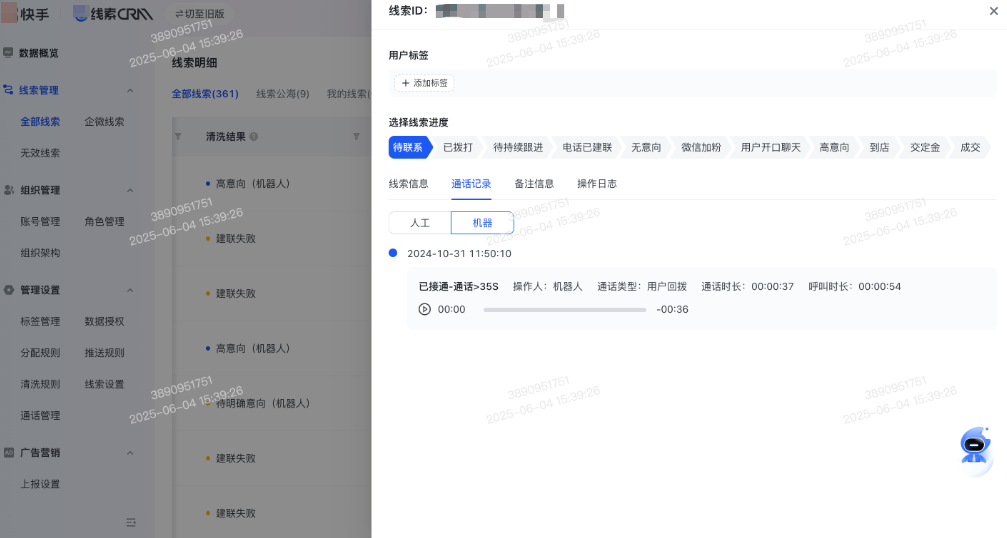Click the 数据概览 sidebar icon
The height and width of the screenshot is (538, 1007).
(x=8, y=53)
